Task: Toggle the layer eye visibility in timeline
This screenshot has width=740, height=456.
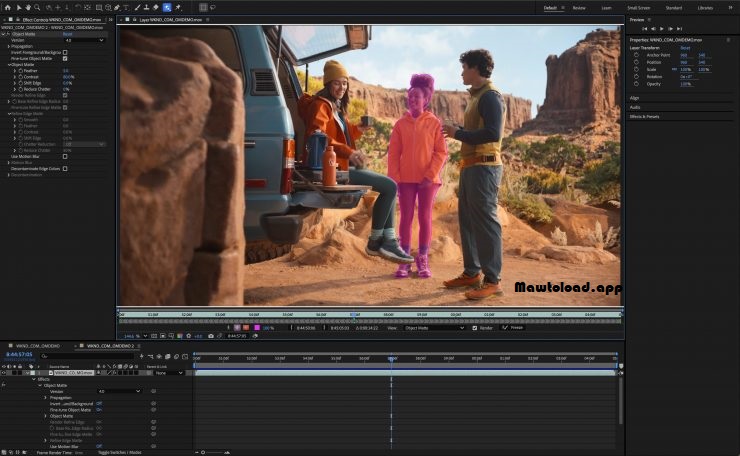Action: click(4, 373)
